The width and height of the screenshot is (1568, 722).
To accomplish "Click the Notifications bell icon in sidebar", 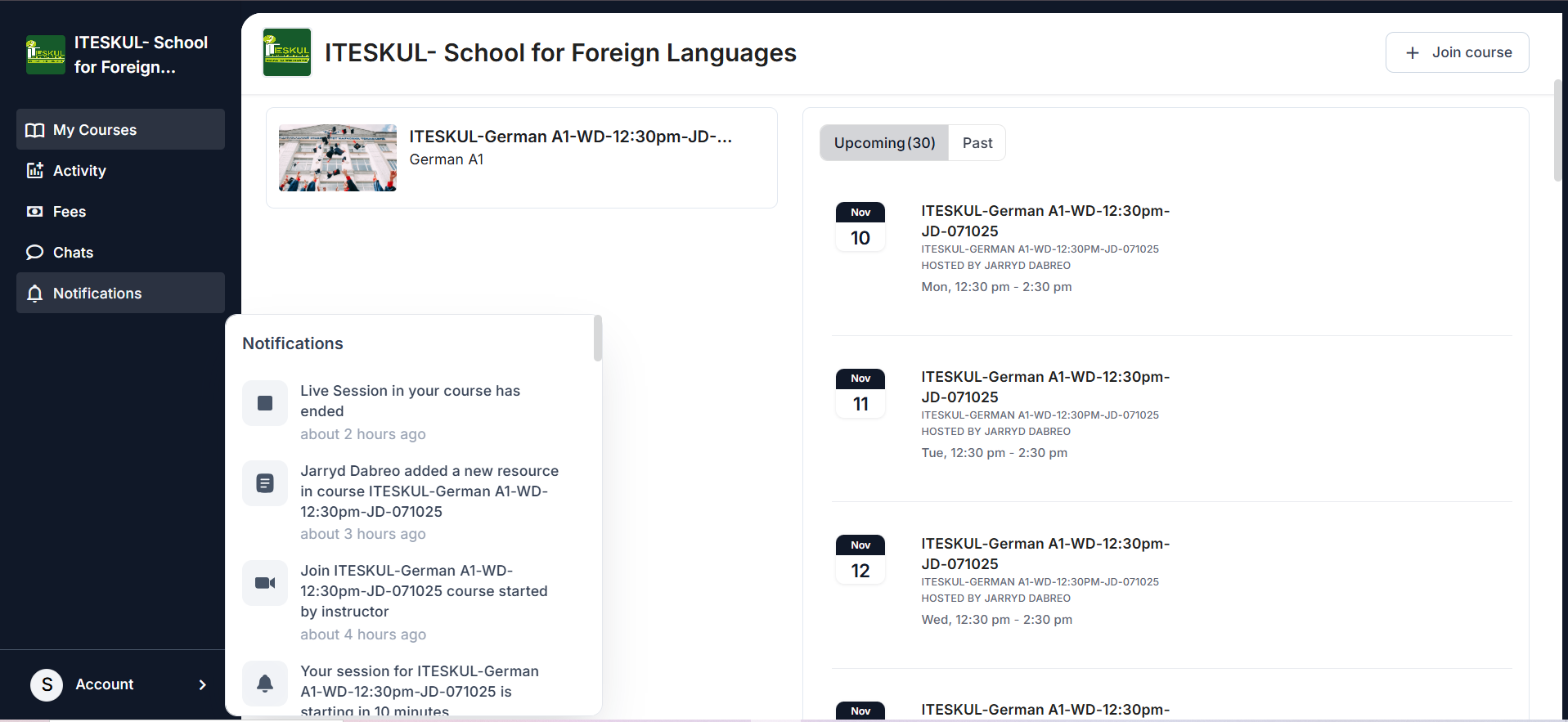I will pos(34,293).
